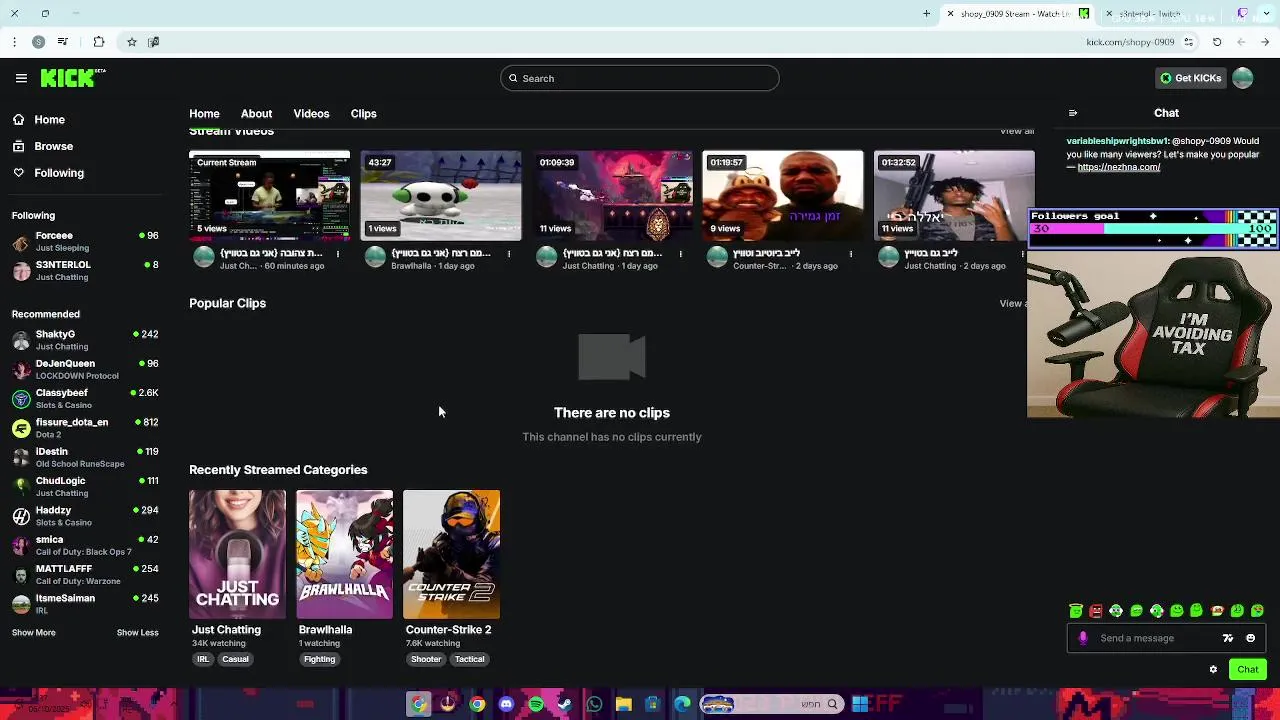Open the 01:32:52 video thumbnail

[x=954, y=196]
